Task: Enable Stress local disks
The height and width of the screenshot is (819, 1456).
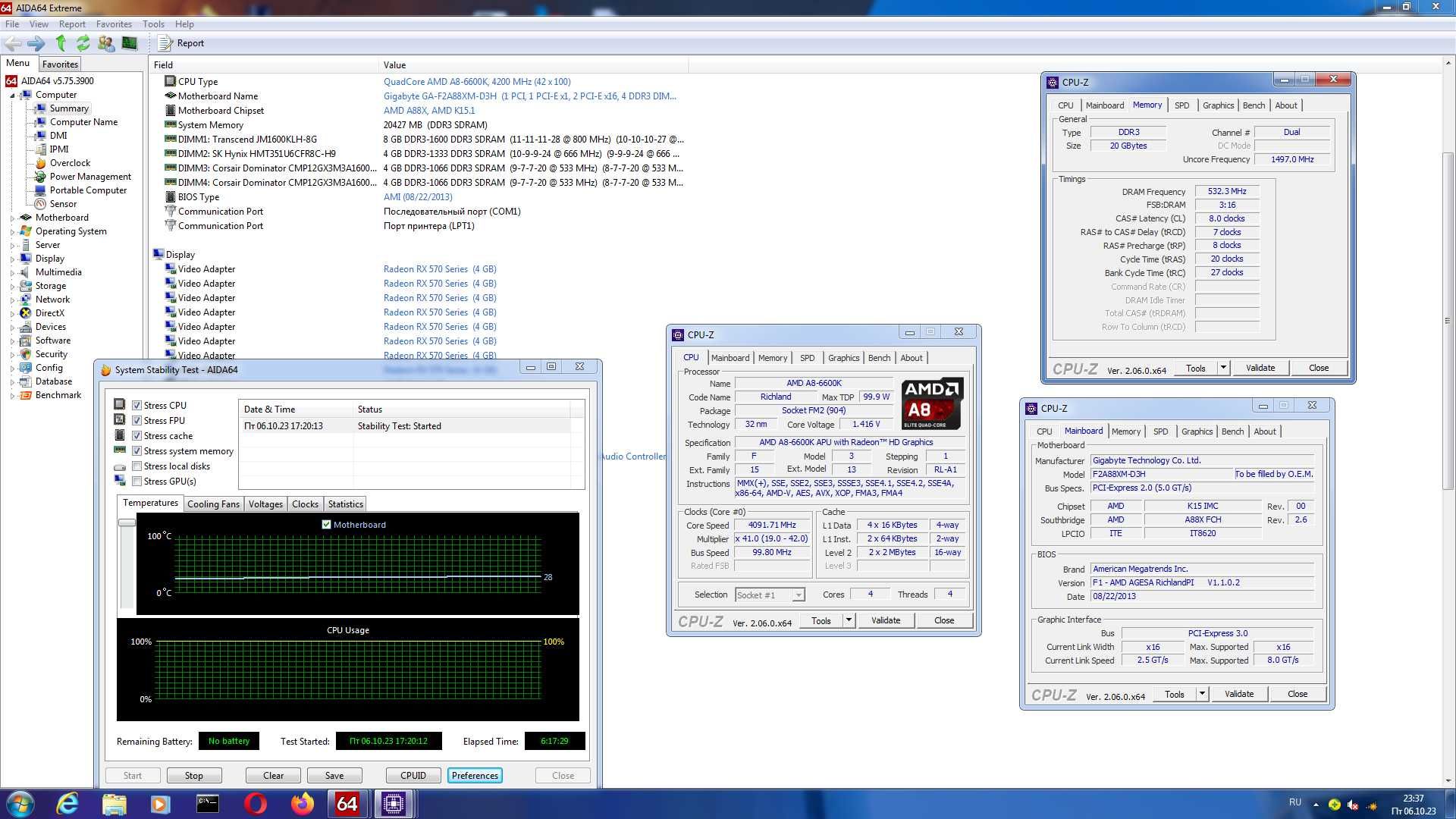Action: coord(137,466)
